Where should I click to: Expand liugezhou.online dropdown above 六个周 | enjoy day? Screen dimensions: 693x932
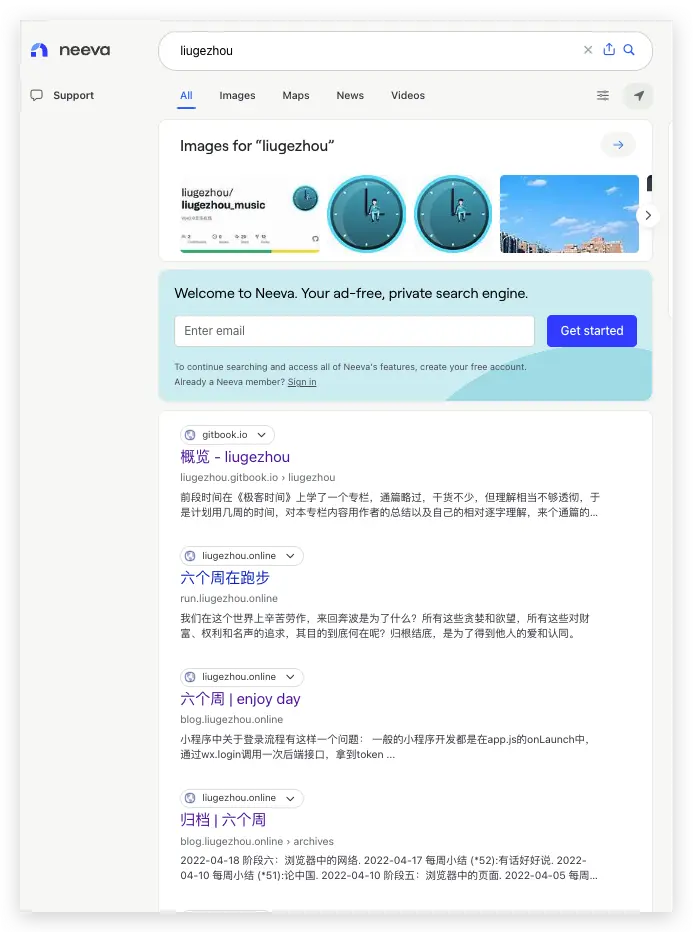[x=290, y=677]
